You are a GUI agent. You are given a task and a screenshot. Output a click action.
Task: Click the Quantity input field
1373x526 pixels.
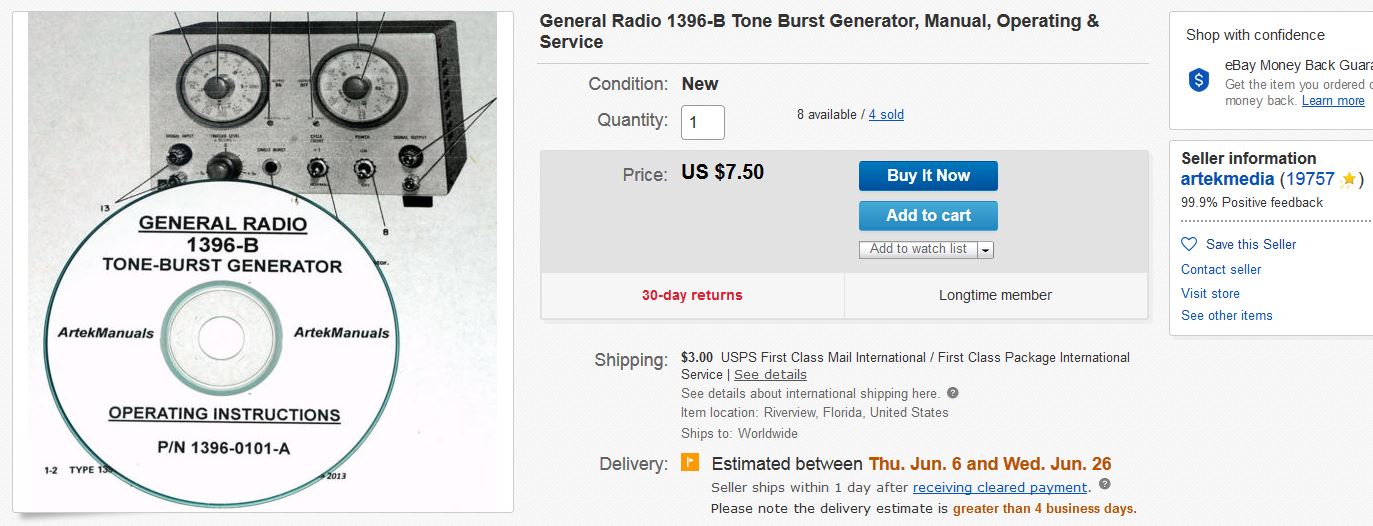click(x=703, y=122)
